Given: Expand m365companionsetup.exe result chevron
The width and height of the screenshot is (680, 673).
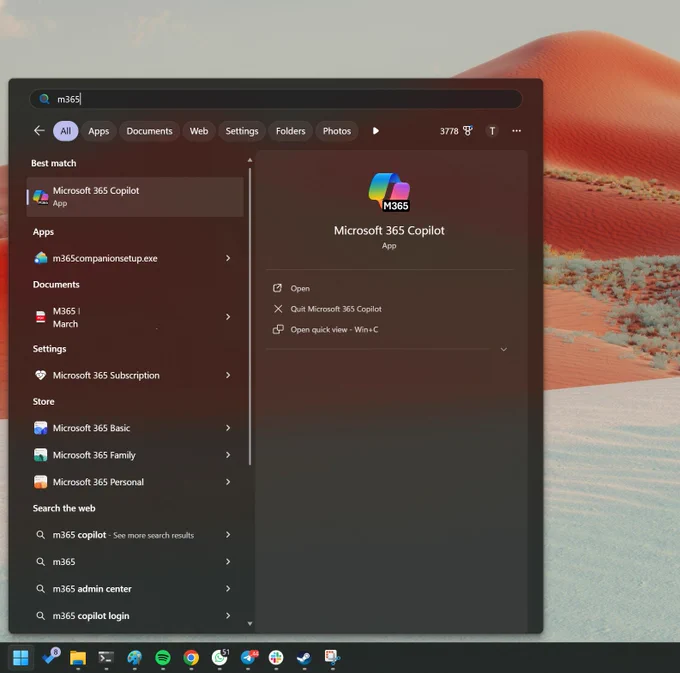Looking at the screenshot, I should click(228, 258).
